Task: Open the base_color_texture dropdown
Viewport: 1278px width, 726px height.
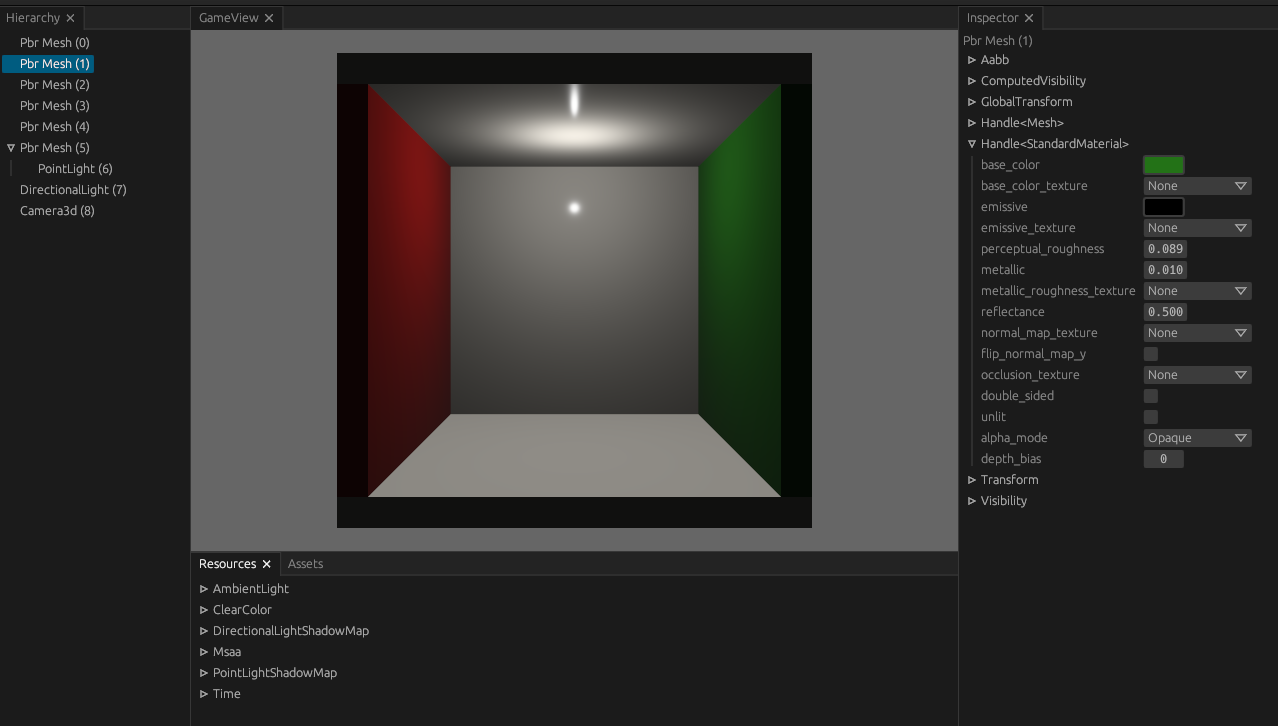Action: pos(1198,186)
